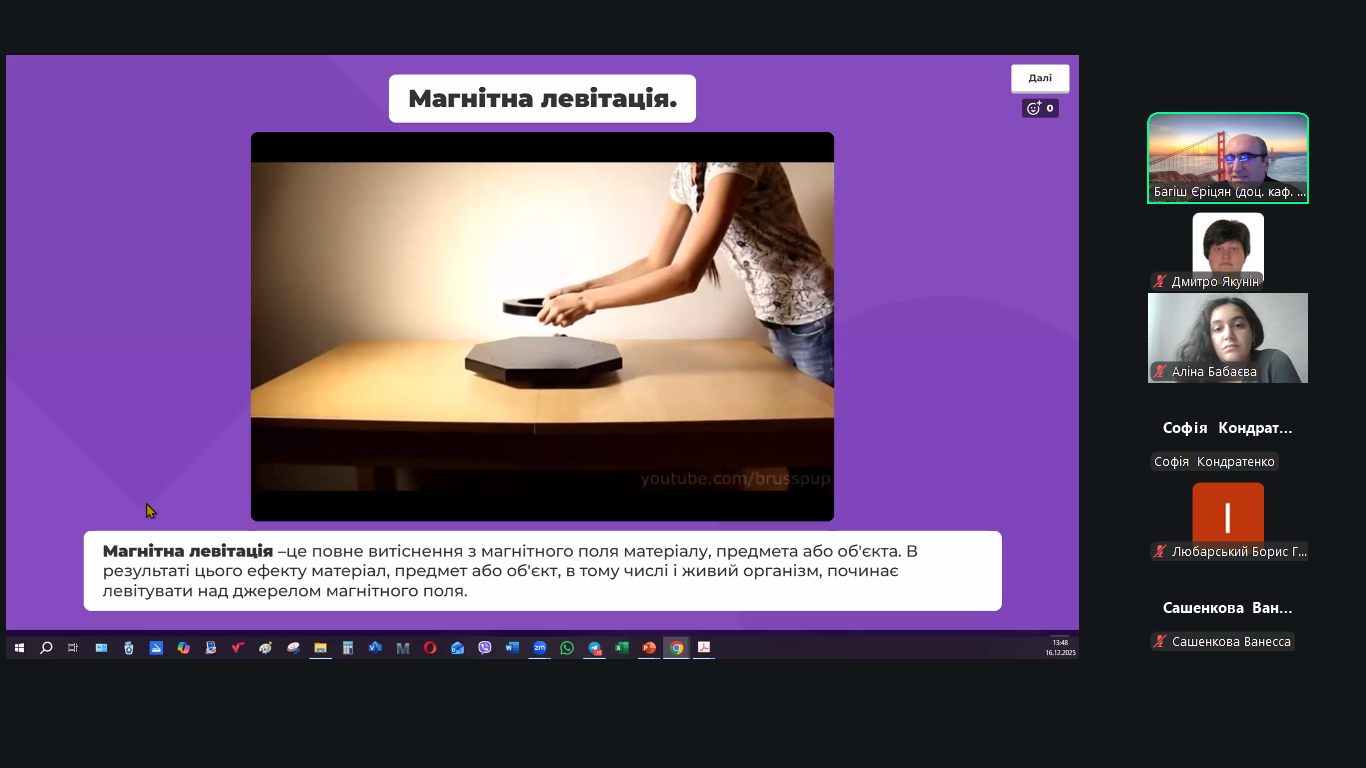Select Багіш Єріцян's video tile
1366x768 pixels.
point(1228,158)
